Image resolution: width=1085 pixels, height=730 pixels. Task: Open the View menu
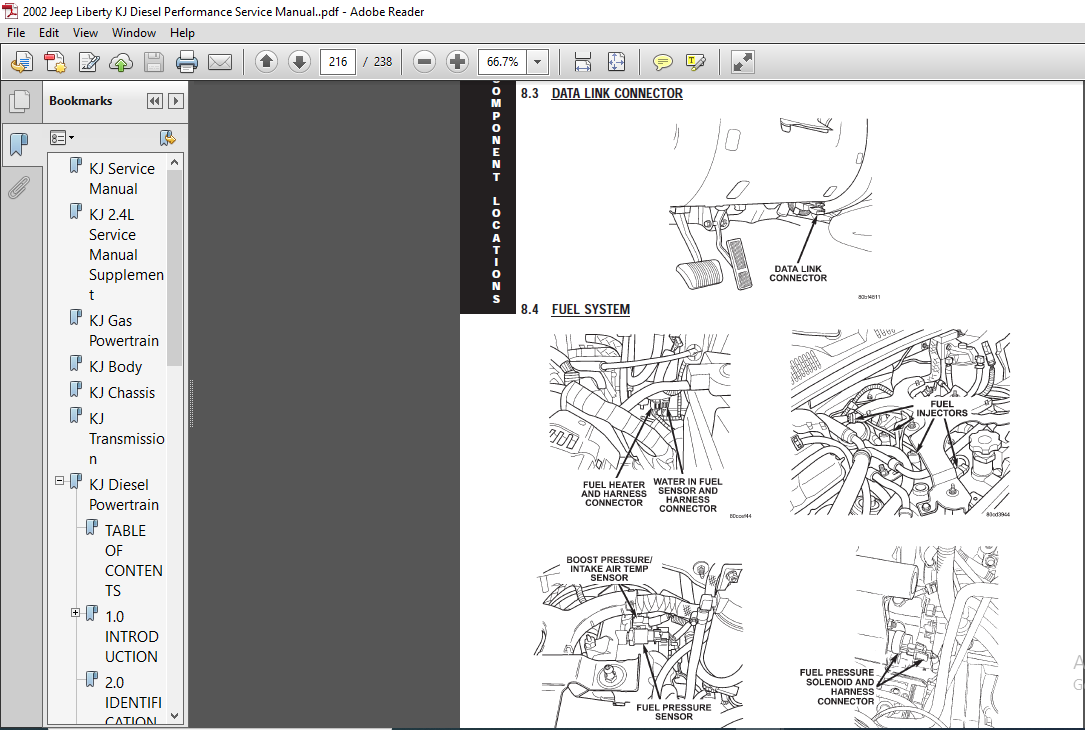pyautogui.click(x=85, y=33)
